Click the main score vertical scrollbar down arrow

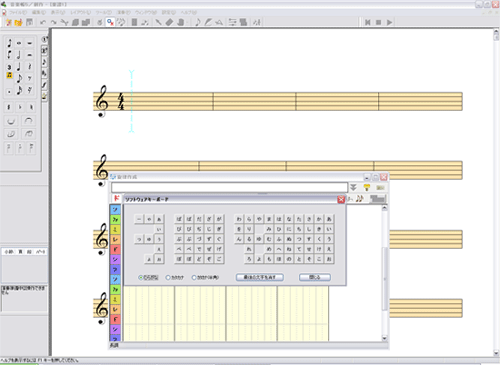(496, 353)
